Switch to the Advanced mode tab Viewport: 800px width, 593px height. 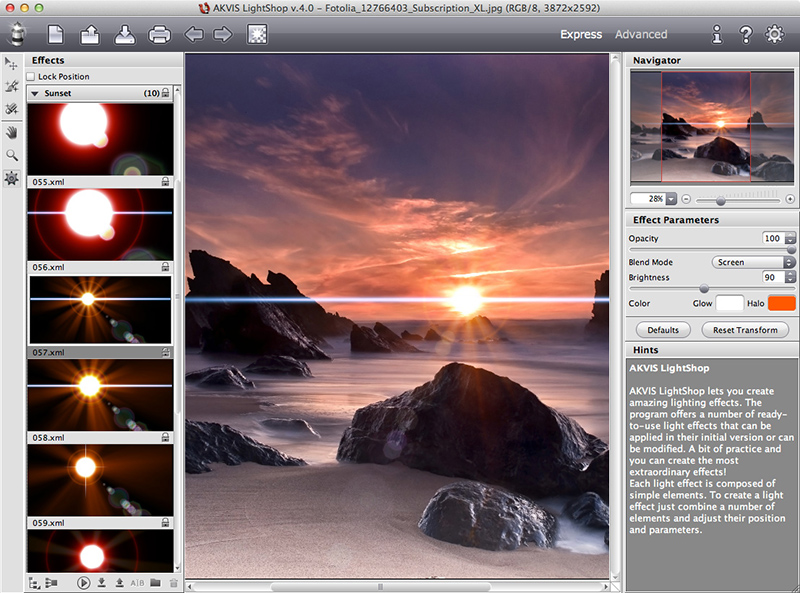point(641,34)
